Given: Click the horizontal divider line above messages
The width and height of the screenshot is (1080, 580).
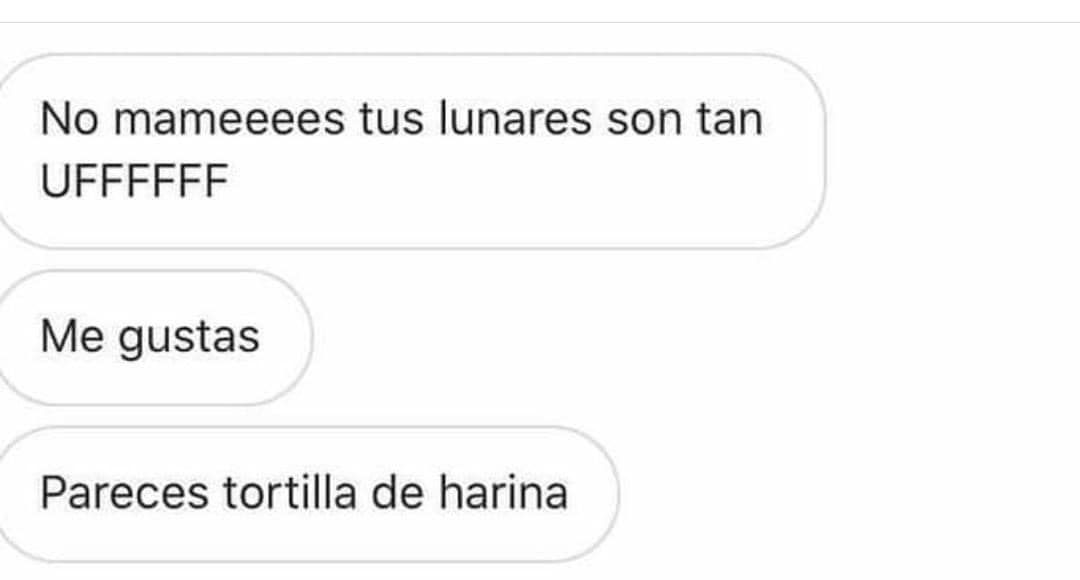Looking at the screenshot, I should tap(540, 22).
